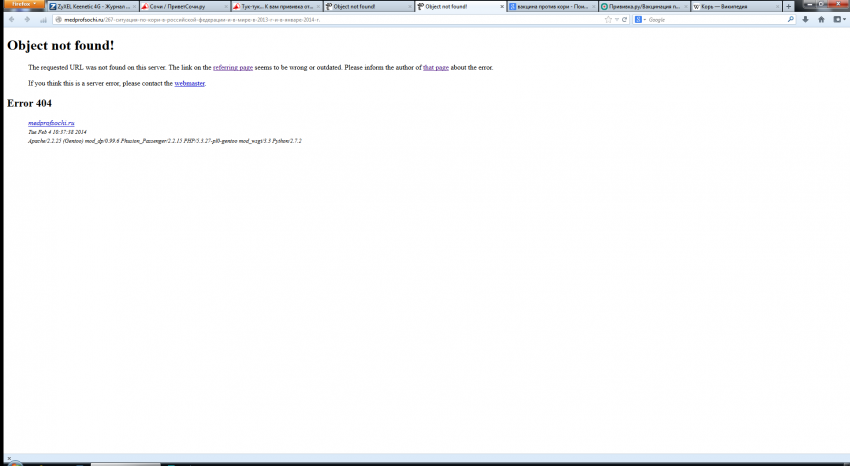Open the Downloads arrow icon

(805, 19)
